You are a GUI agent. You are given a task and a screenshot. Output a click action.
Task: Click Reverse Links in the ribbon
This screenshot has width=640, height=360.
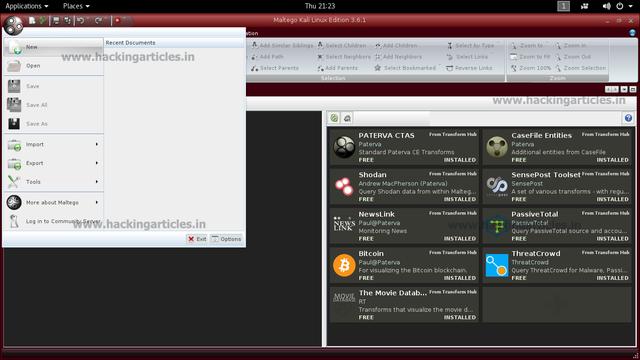(x=469, y=68)
